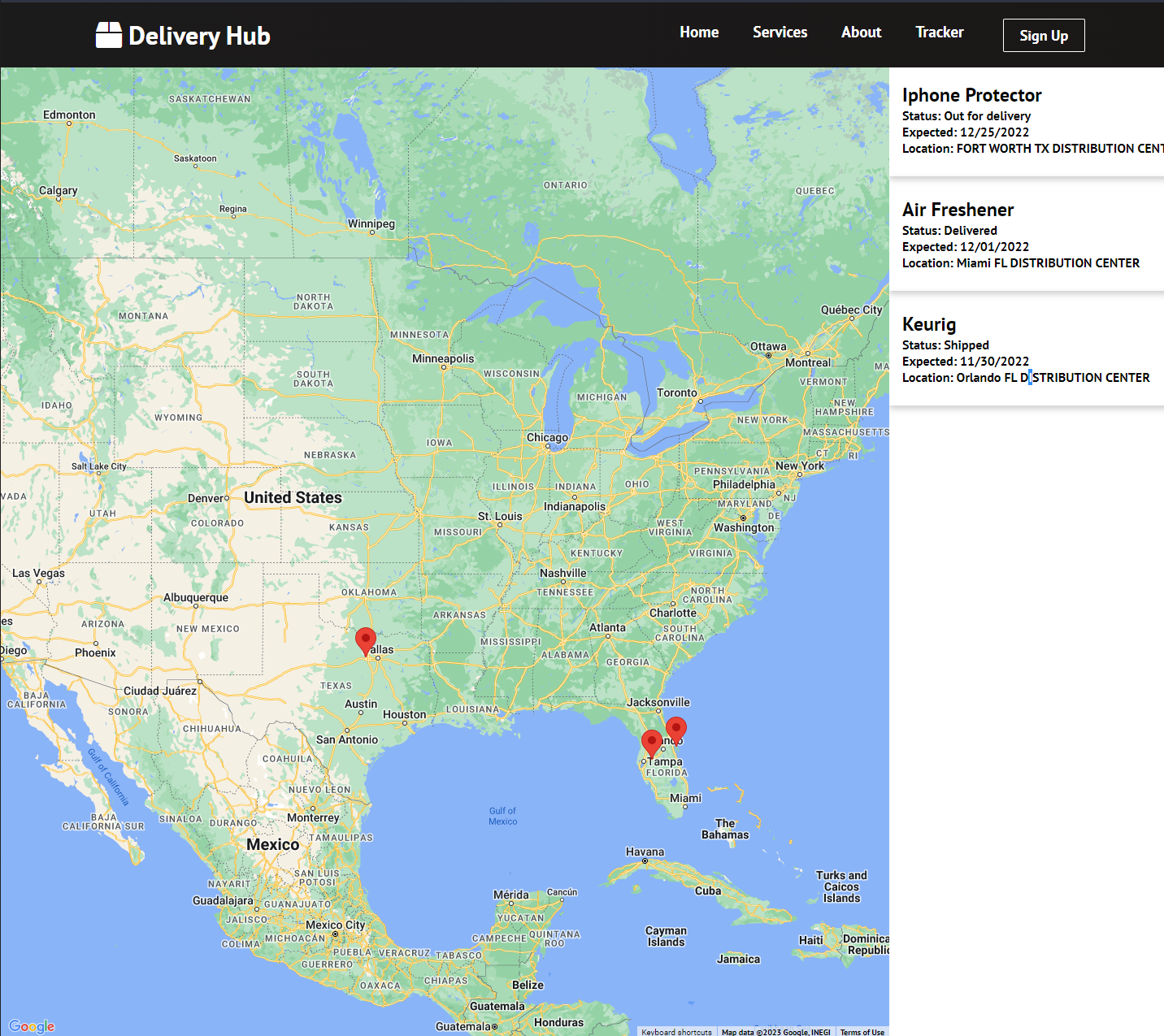Click the Chicago label on the map
This screenshot has height=1036, width=1164.
[547, 437]
